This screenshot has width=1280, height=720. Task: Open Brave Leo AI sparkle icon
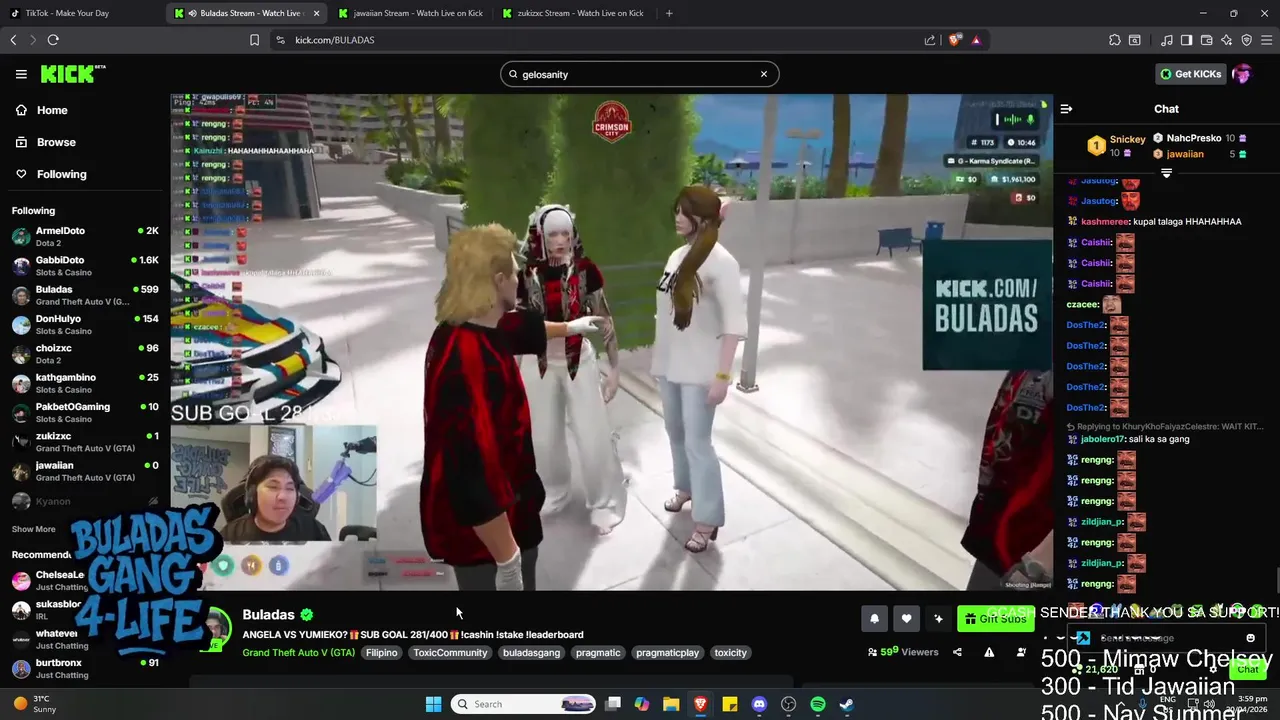[1226, 40]
